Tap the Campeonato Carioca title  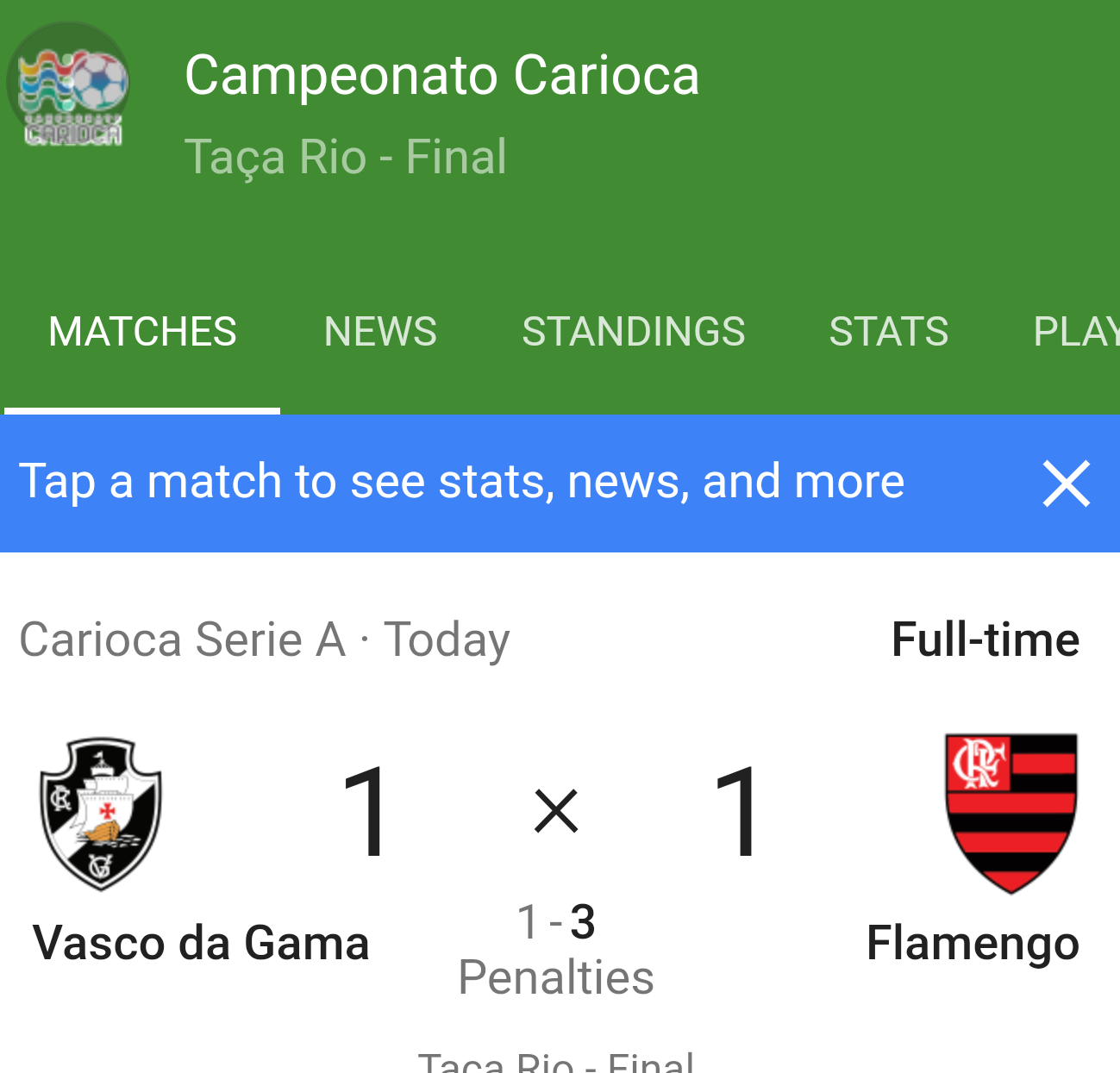point(442,76)
